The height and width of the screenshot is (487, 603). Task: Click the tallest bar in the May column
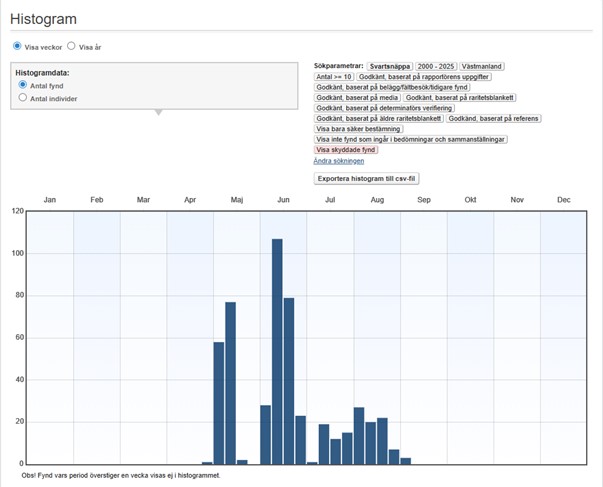pyautogui.click(x=230, y=382)
